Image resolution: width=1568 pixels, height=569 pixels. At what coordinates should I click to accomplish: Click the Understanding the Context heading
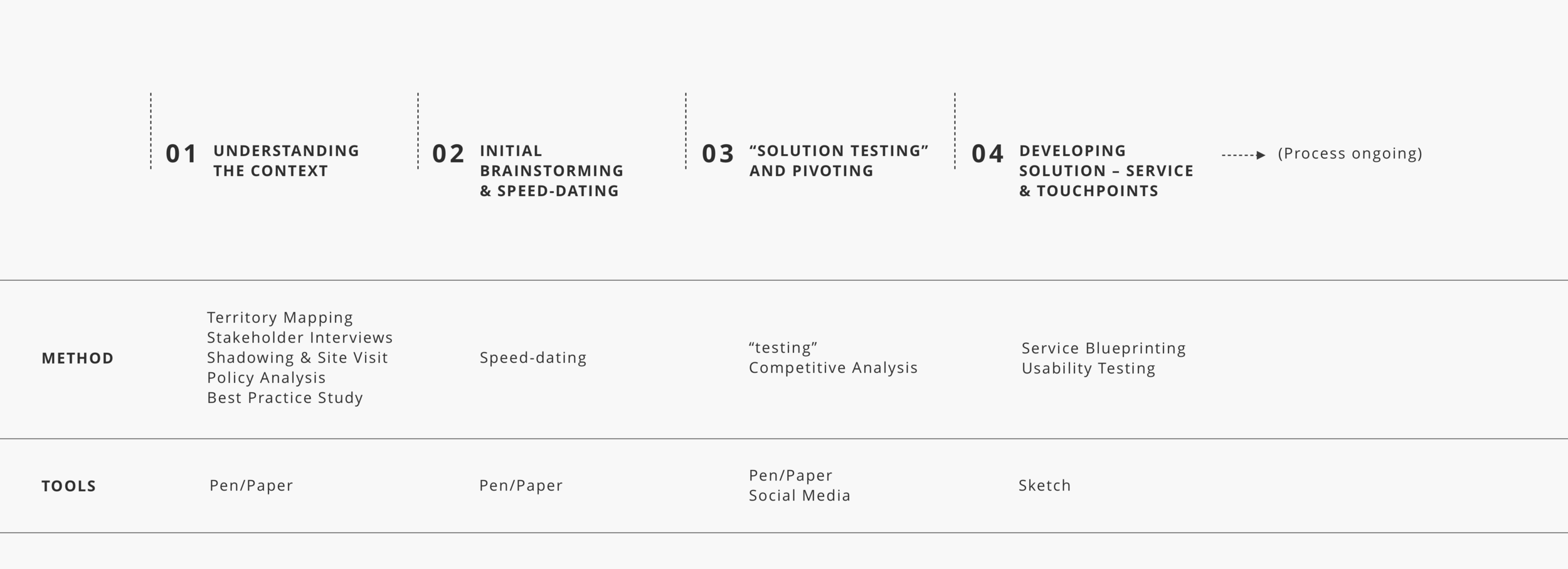click(x=286, y=161)
